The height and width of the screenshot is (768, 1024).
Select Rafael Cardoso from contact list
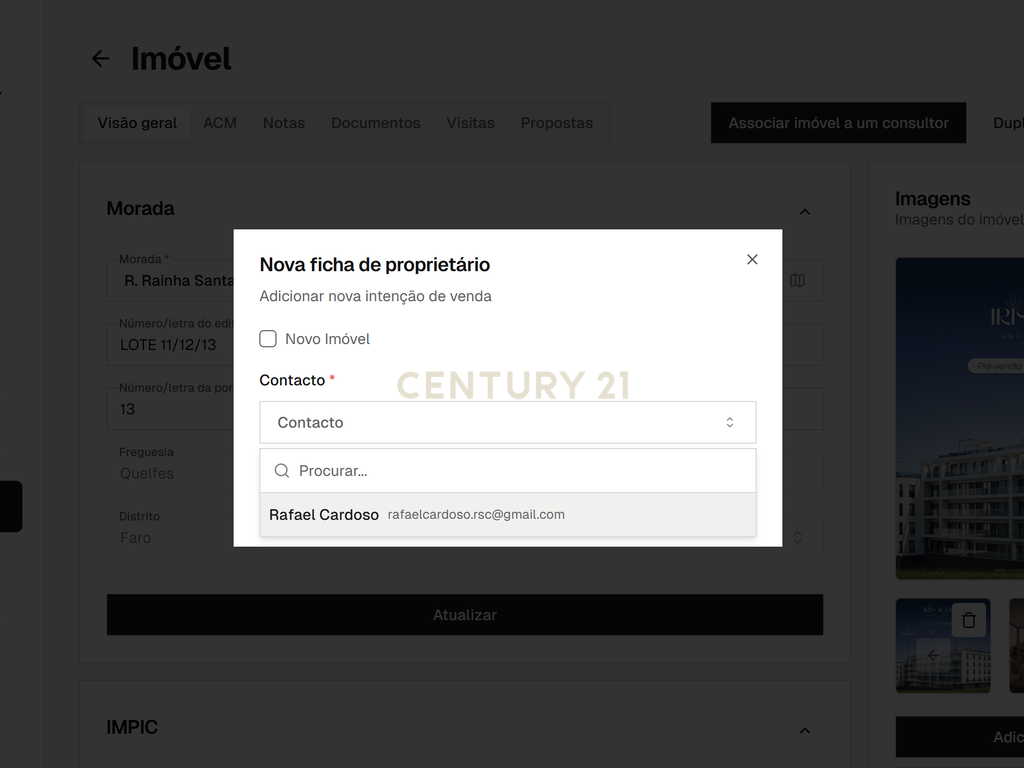click(x=507, y=515)
